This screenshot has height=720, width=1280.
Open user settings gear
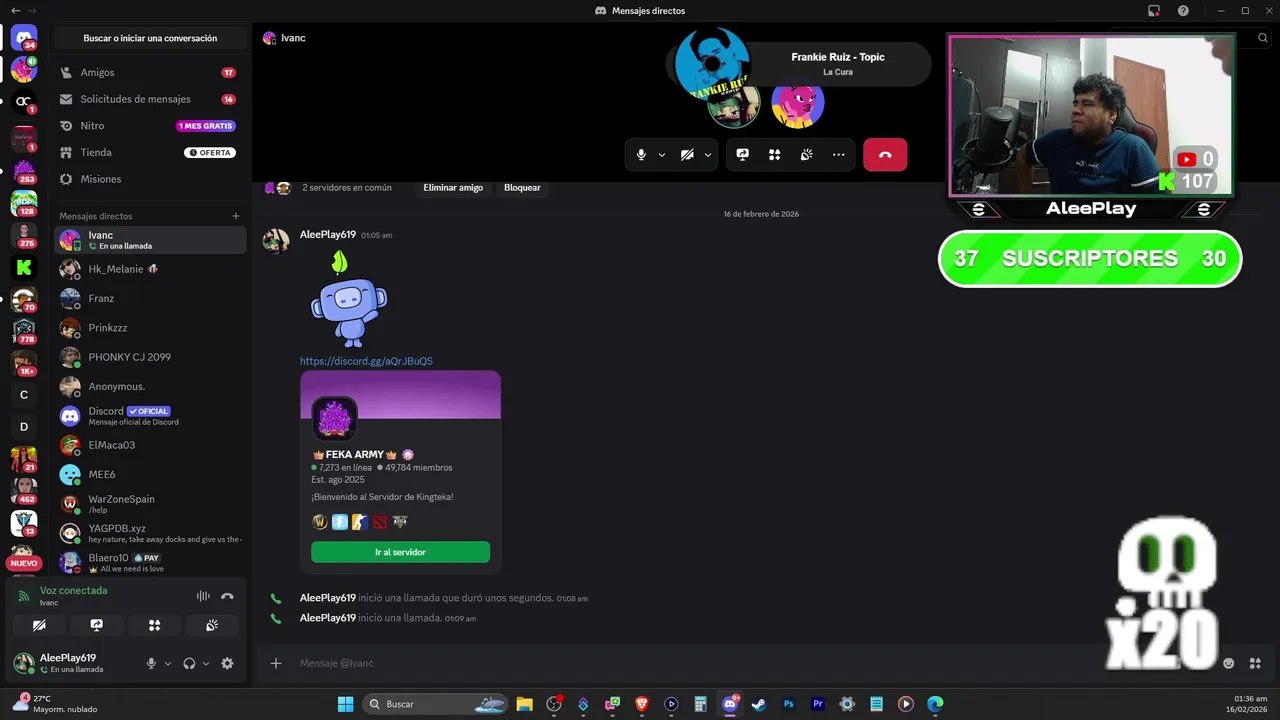[x=227, y=663]
